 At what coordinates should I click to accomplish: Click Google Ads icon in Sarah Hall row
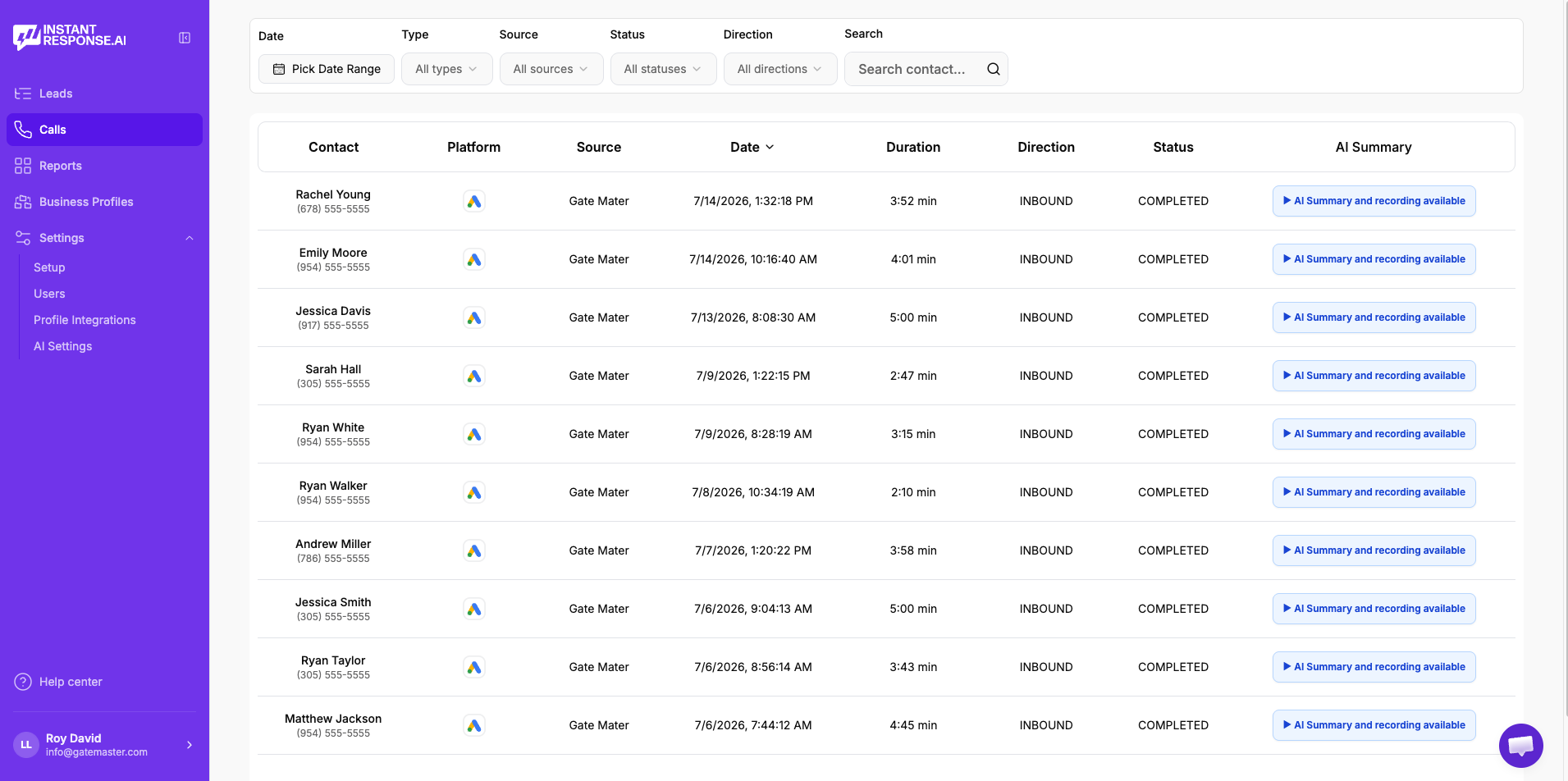[474, 376]
